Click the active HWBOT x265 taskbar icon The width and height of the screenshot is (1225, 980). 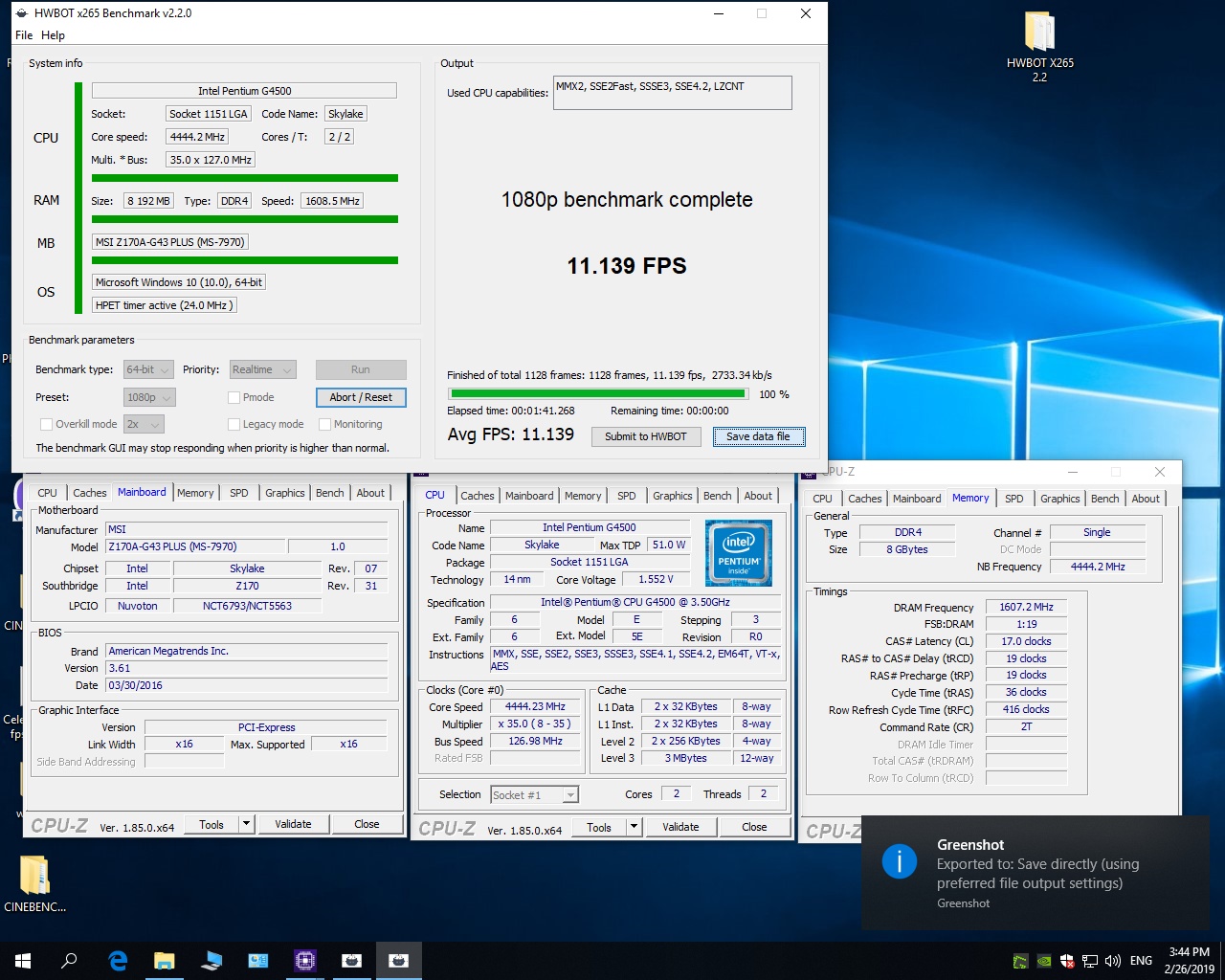tap(399, 960)
